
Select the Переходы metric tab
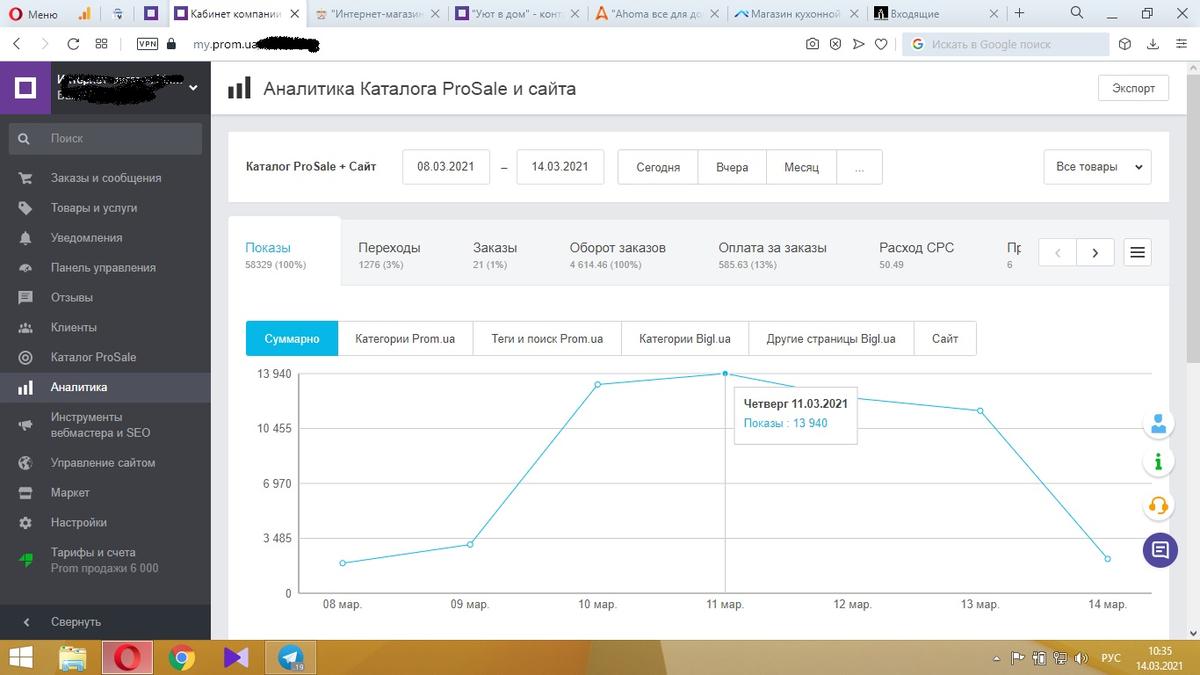point(389,254)
